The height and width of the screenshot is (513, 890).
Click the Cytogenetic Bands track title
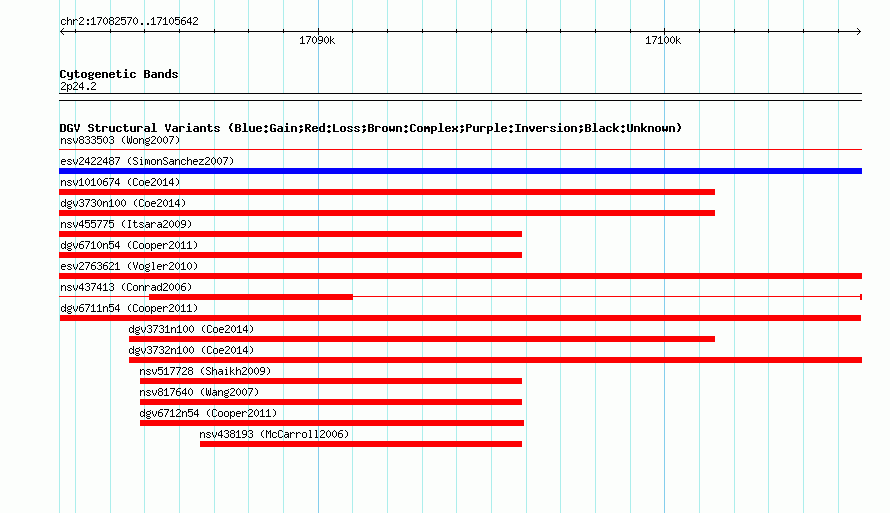pyautogui.click(x=119, y=74)
